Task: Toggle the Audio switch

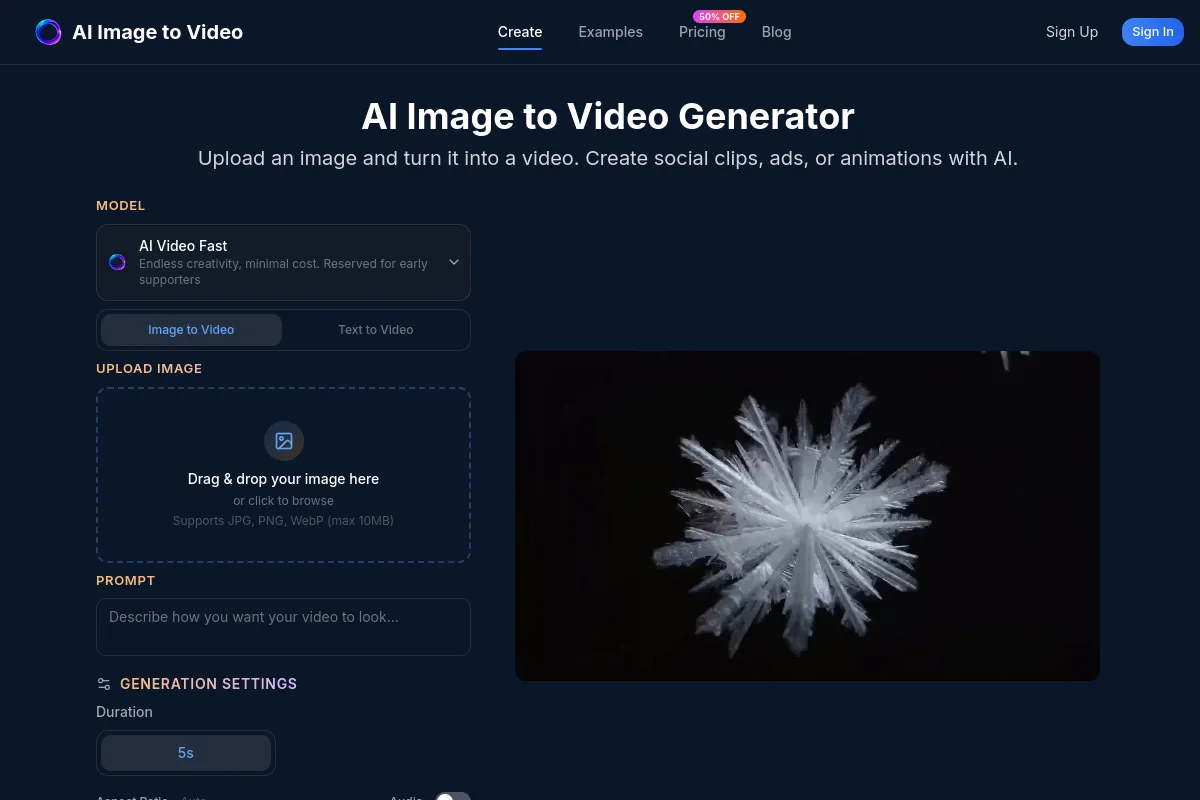Action: tap(453, 799)
